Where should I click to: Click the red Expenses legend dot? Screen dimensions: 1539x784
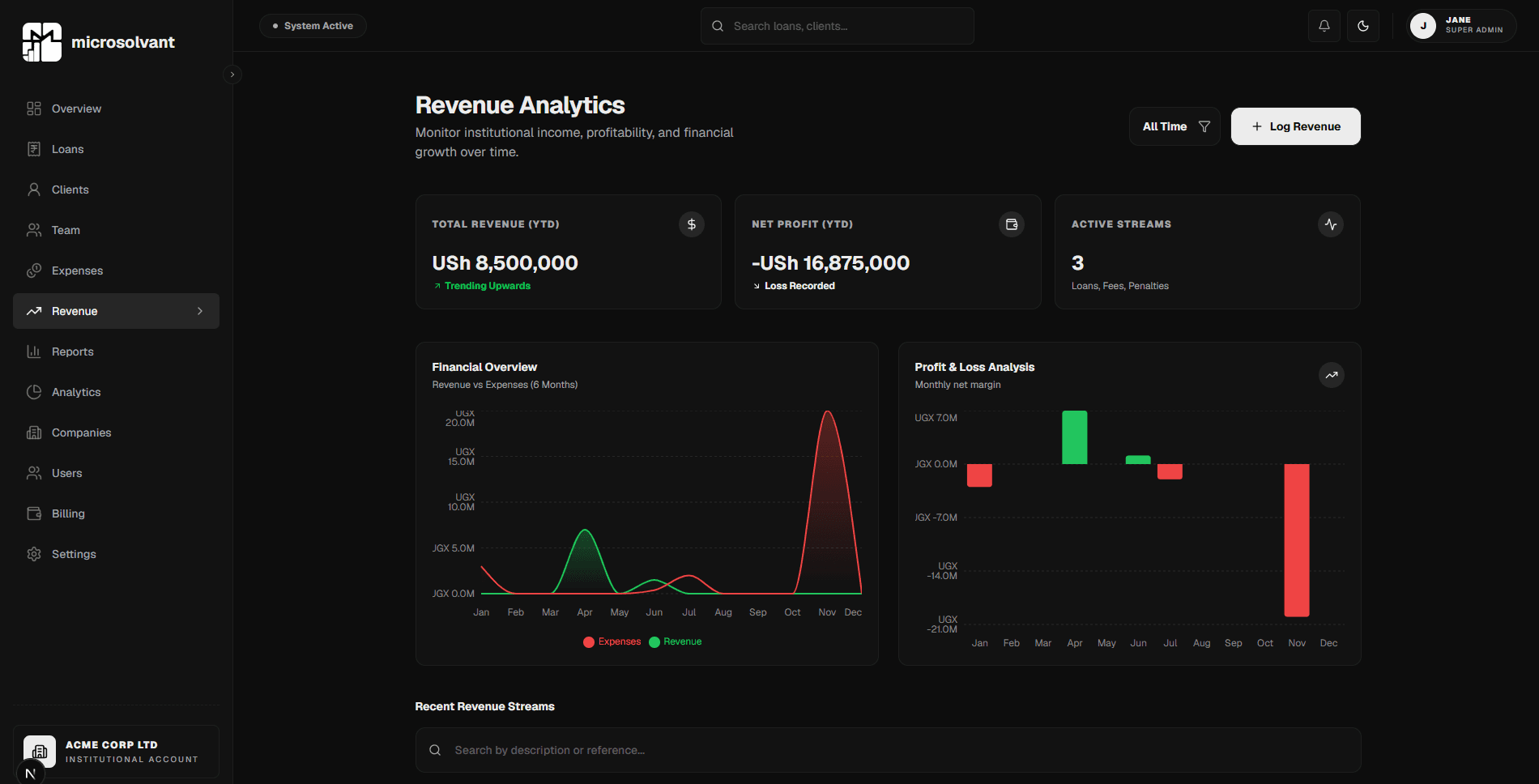pyautogui.click(x=589, y=642)
